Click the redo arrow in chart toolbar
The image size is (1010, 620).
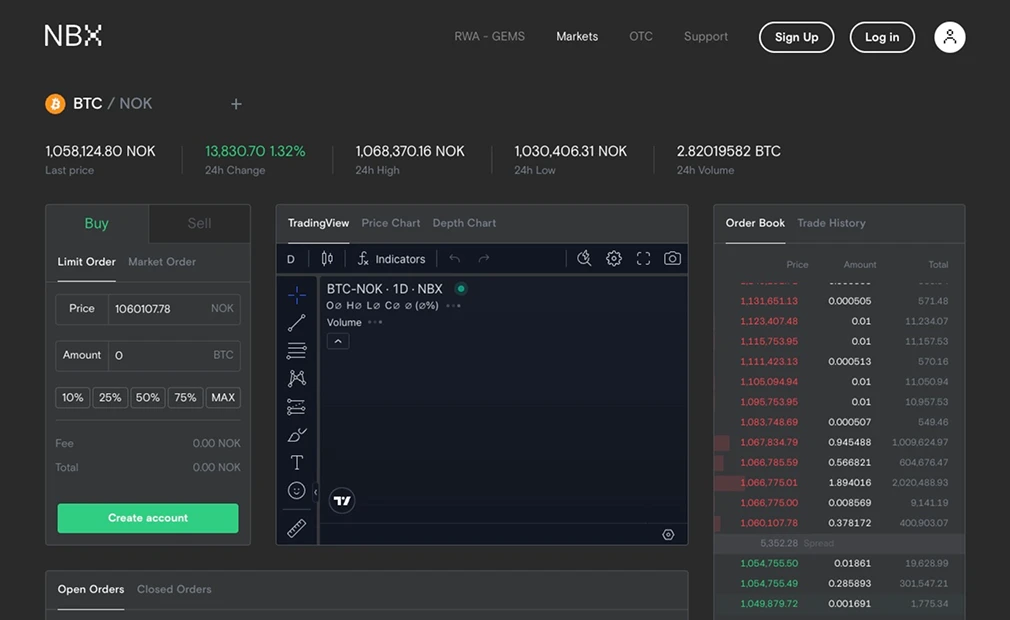(x=484, y=259)
